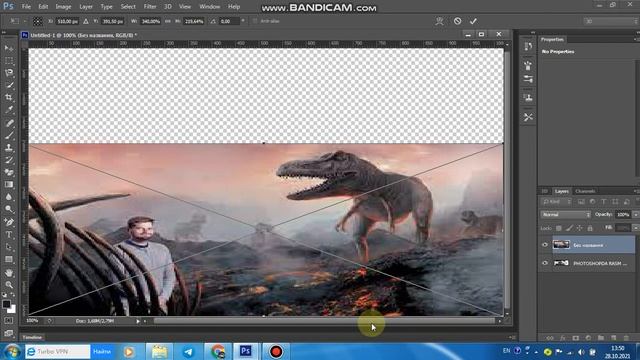Select the Zoom tool in the toolbox
The height and width of the screenshot is (360, 640).
tap(9, 285)
